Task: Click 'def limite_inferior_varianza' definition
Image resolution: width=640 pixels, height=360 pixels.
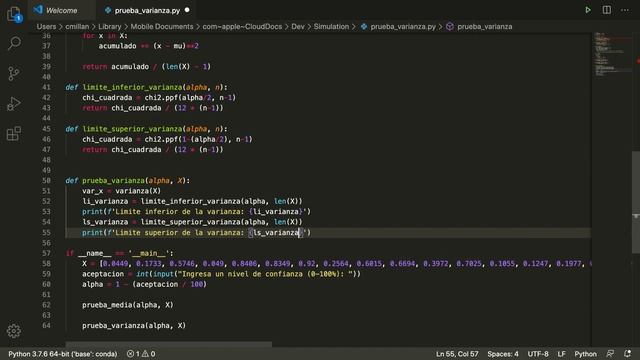Action: click(x=146, y=87)
